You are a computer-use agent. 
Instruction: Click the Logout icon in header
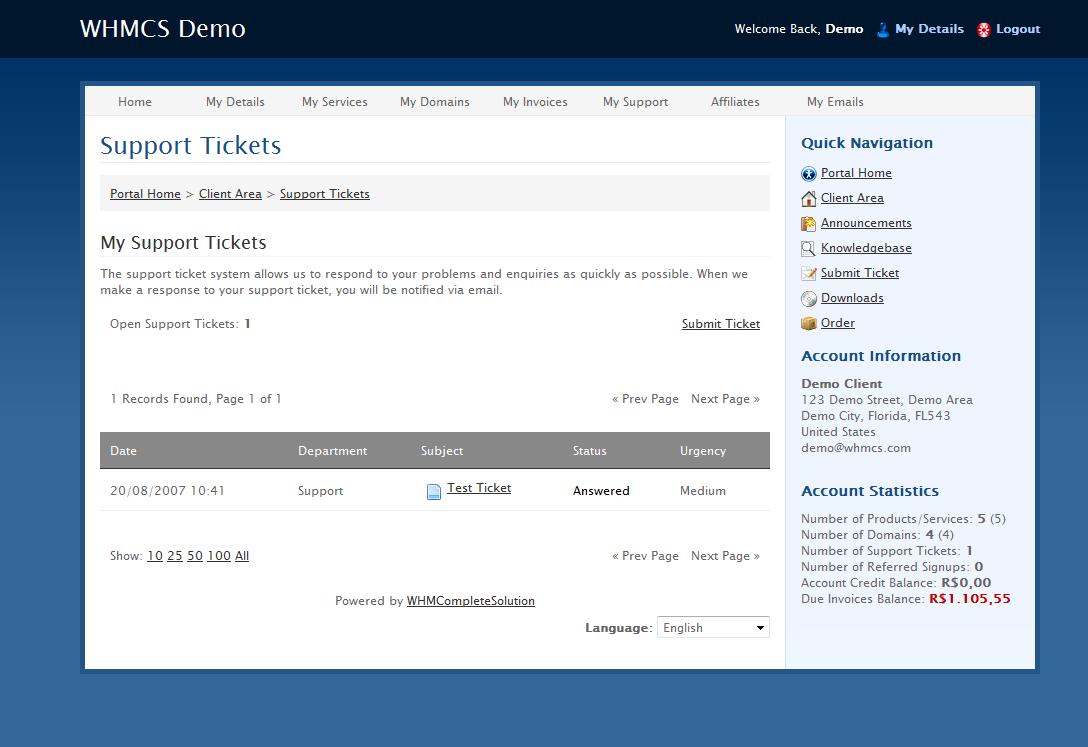tap(984, 30)
